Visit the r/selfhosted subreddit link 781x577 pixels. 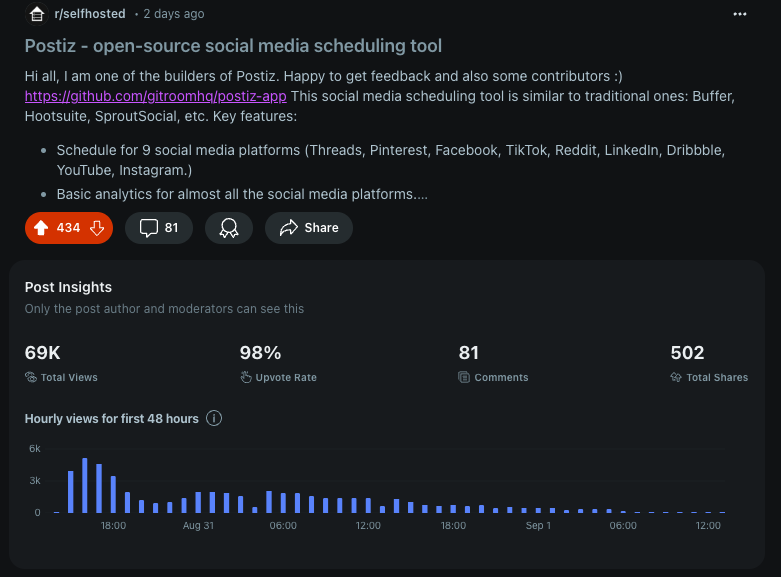pyautogui.click(x=90, y=14)
